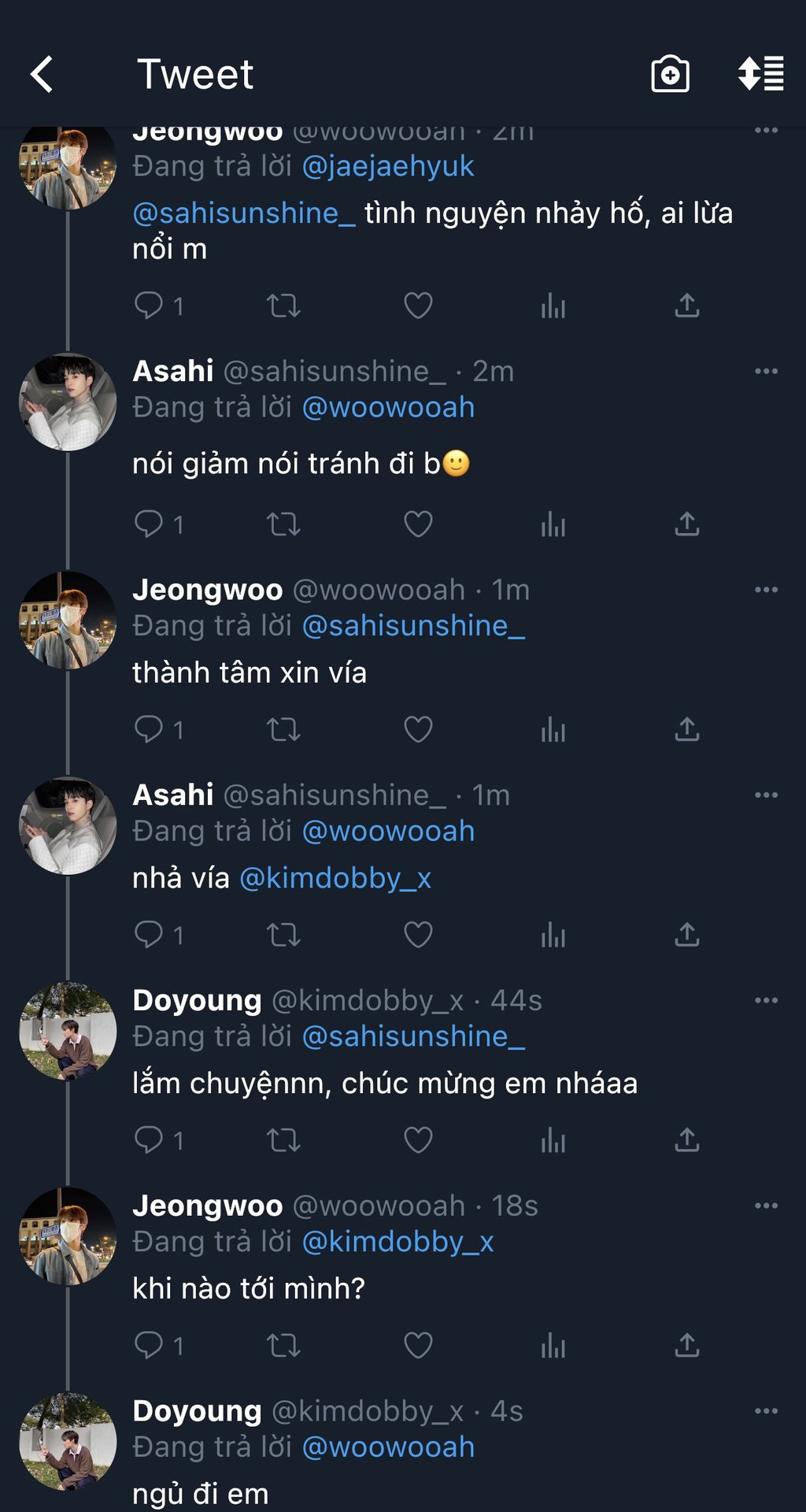This screenshot has height=1512, width=806.
Task: Go back using the left arrow
Action: tap(42, 75)
